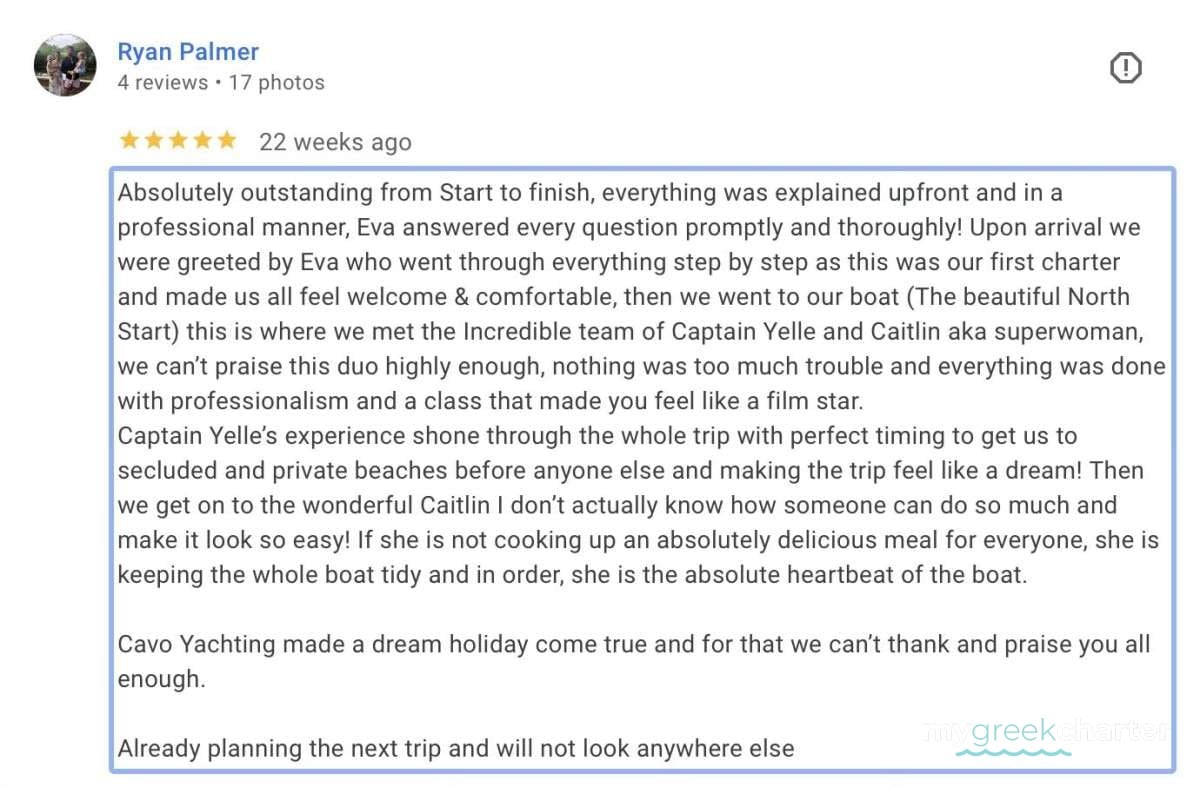Click the "Already planning the next trip" line

tap(455, 748)
